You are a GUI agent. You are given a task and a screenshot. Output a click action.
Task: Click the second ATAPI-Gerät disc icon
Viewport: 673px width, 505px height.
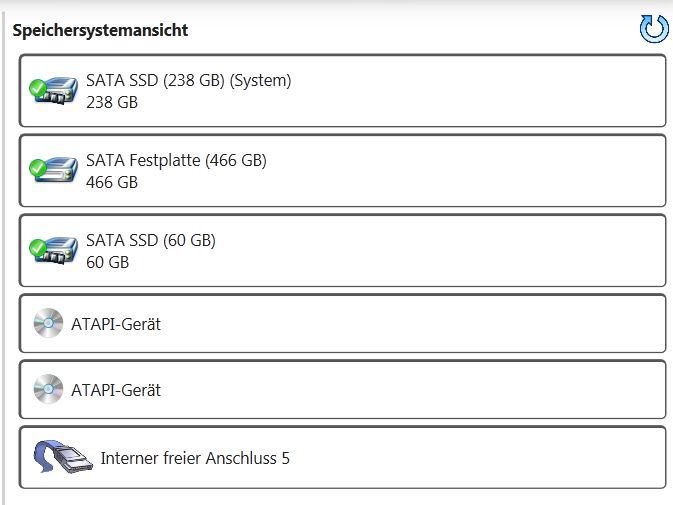pos(49,389)
